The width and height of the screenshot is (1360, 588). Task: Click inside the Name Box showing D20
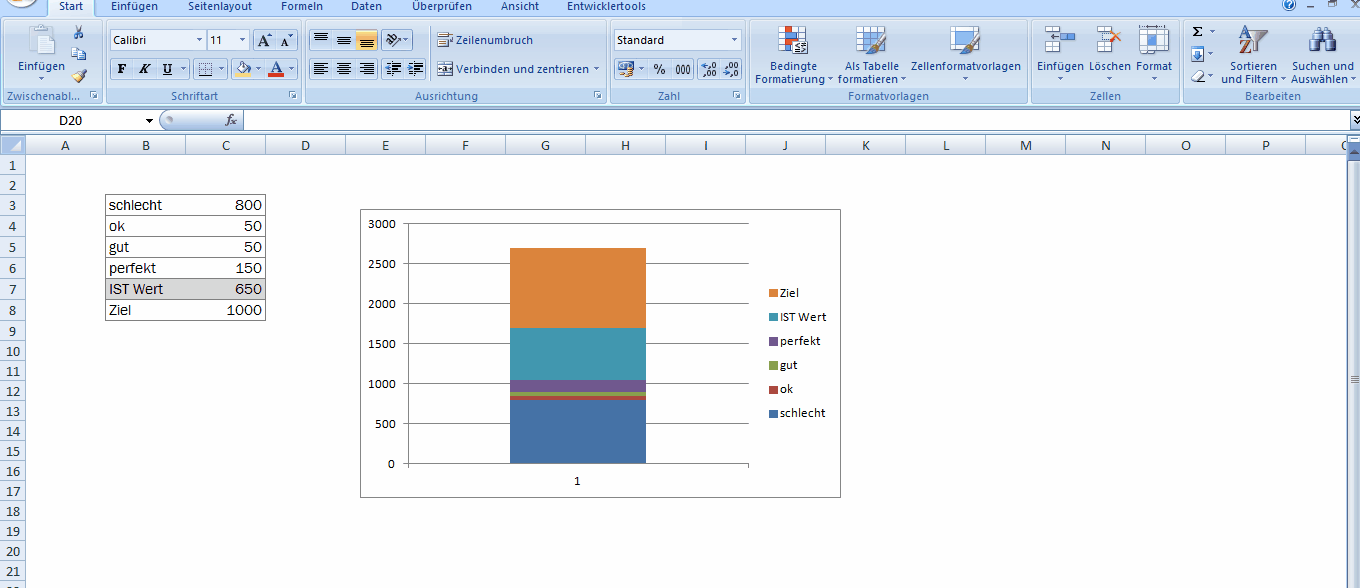click(x=70, y=120)
